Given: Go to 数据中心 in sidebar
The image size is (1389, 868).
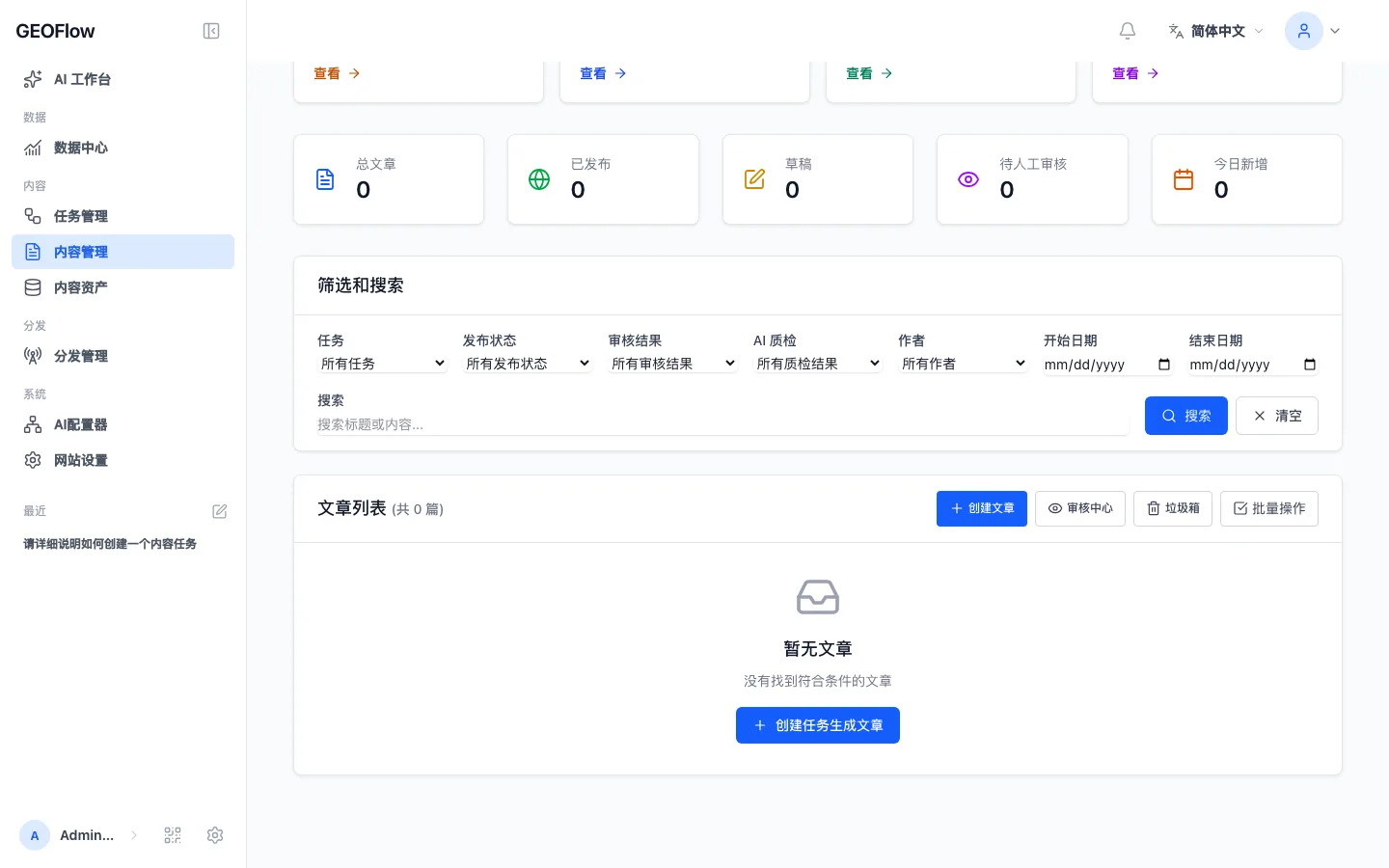Looking at the screenshot, I should 123,148.
